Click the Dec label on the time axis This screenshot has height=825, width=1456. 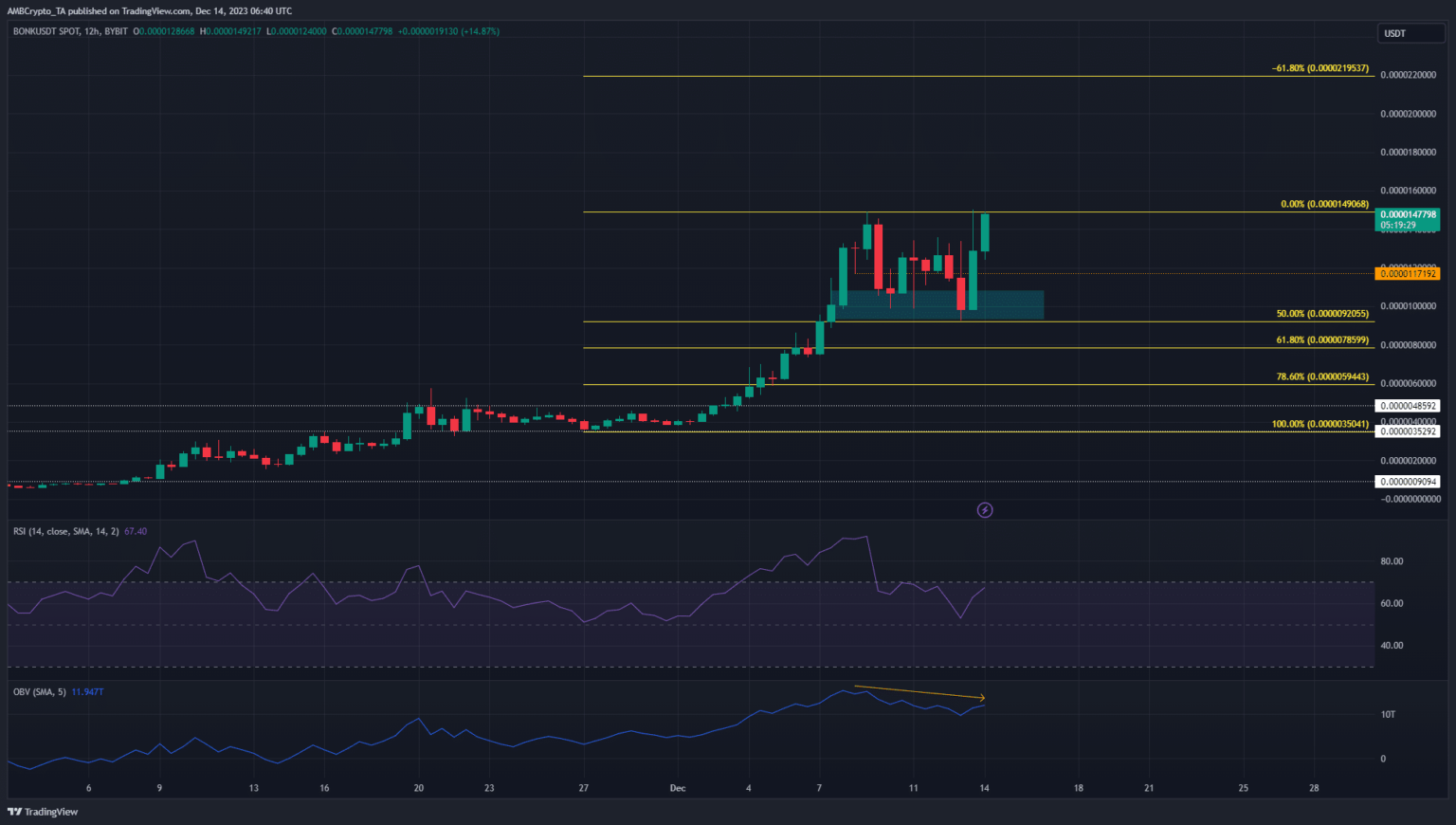[x=677, y=788]
